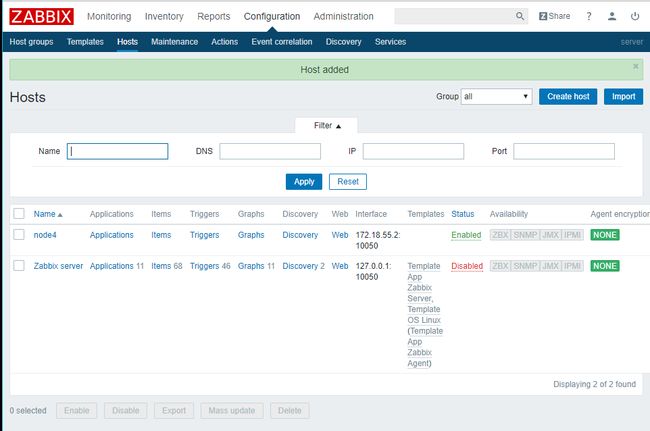Open Template OS Linux link
Screen dimensions: 650x431
coord(424,315)
